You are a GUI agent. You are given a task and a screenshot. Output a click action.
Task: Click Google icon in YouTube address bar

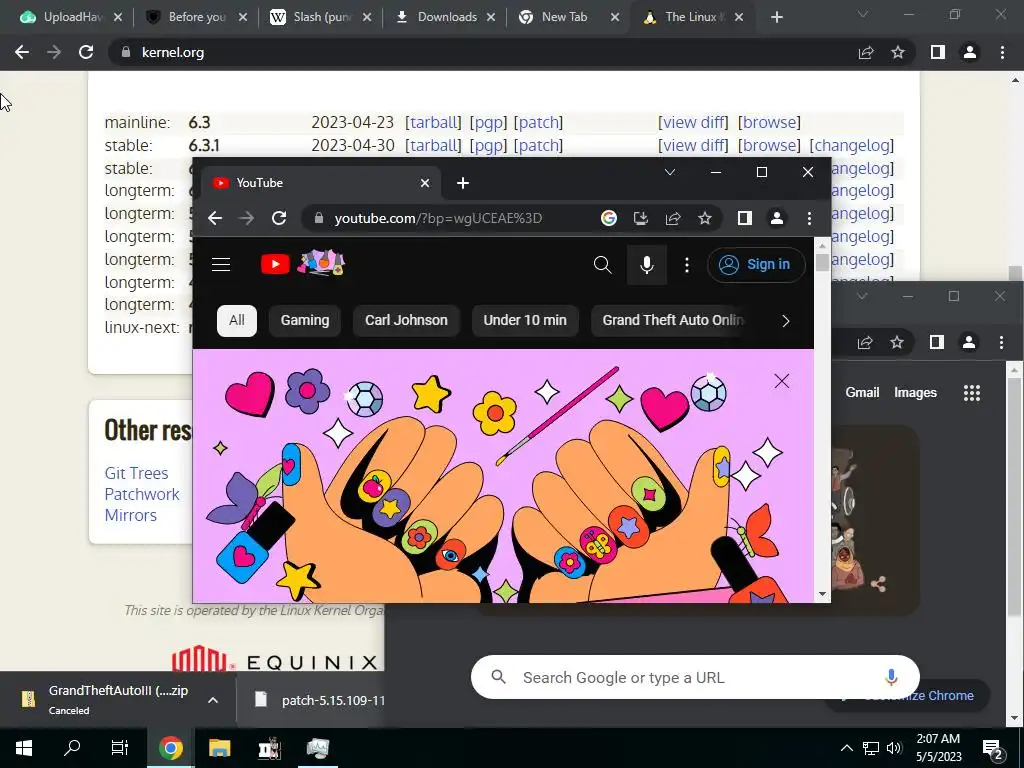click(x=609, y=218)
